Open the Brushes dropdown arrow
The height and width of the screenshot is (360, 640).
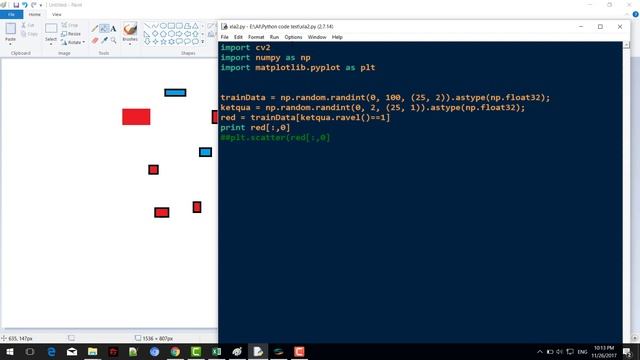(130, 44)
